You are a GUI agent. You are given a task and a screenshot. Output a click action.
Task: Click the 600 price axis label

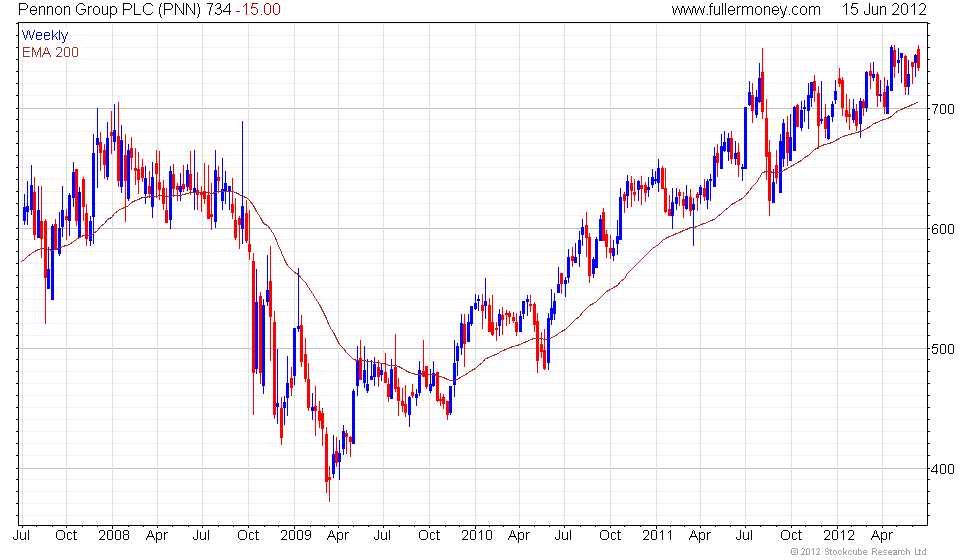tap(942, 229)
